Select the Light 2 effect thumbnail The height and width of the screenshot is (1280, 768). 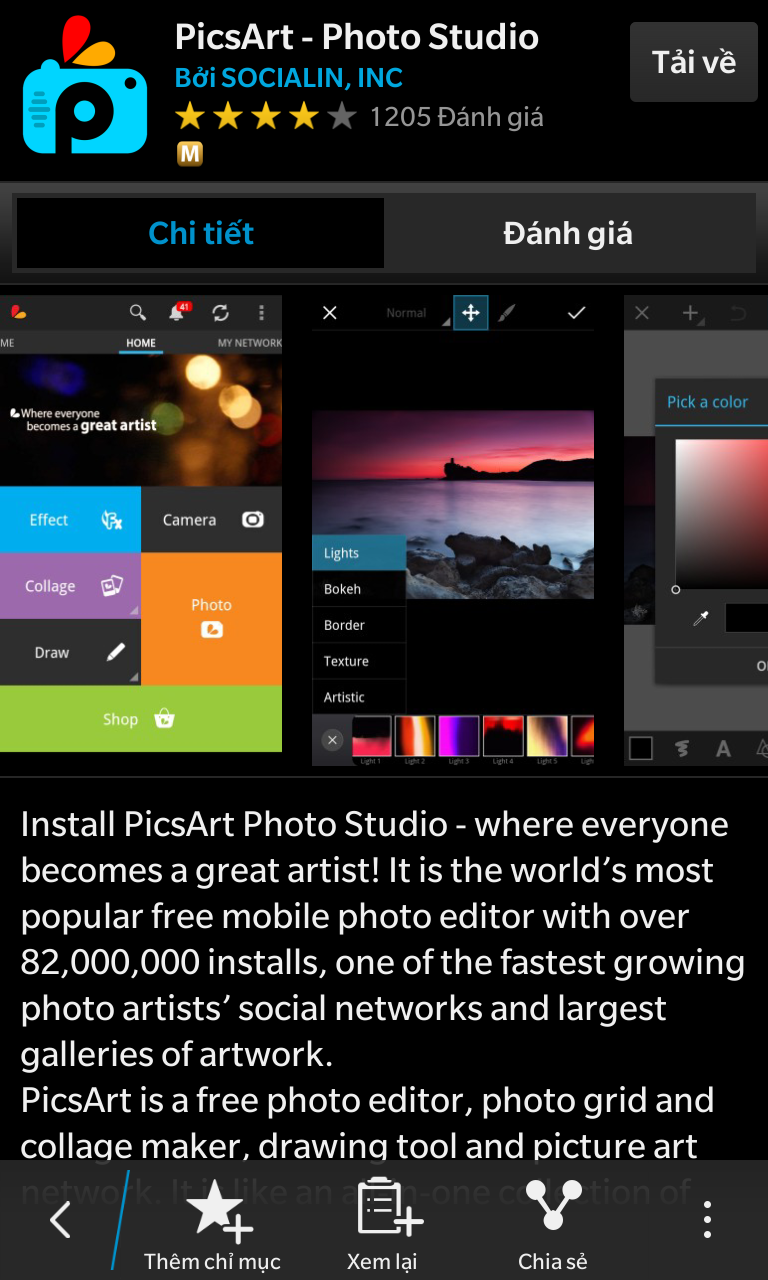pos(415,736)
